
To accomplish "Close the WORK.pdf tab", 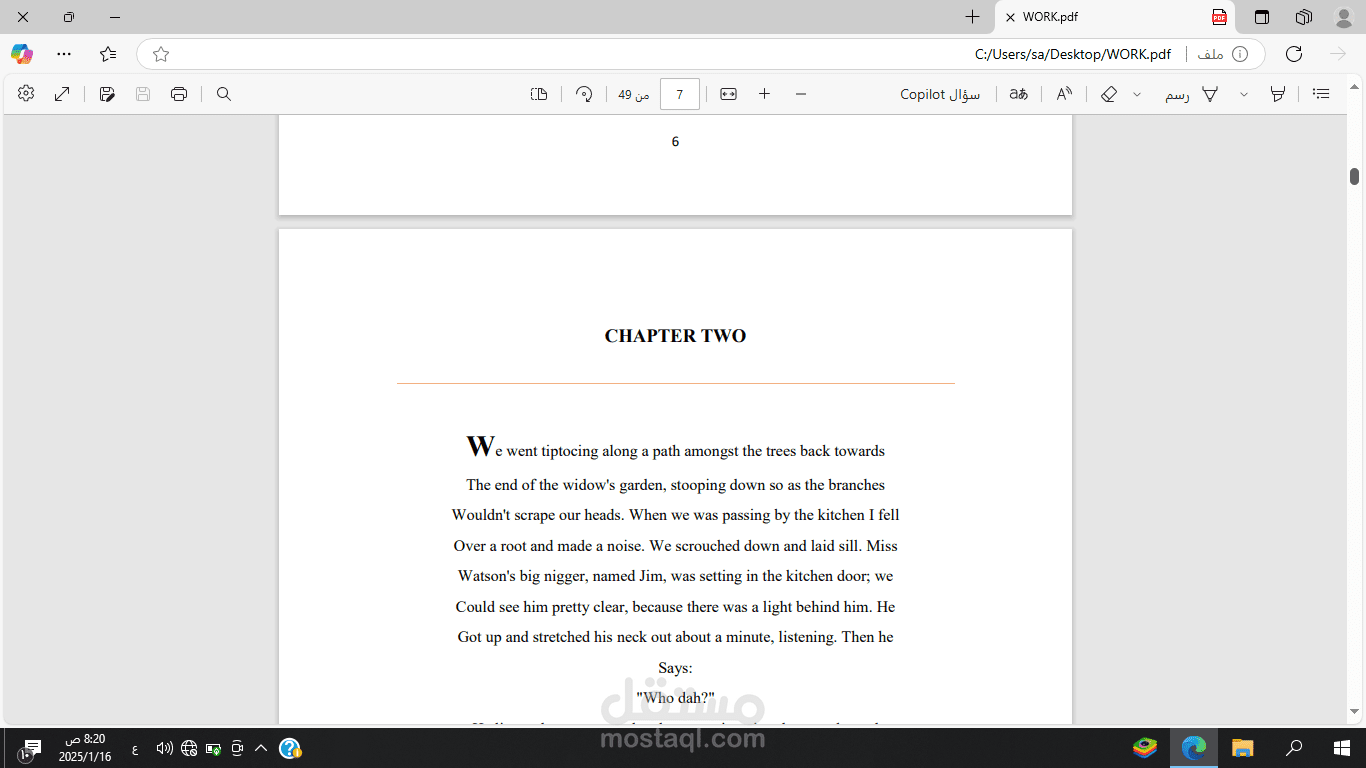I will [1010, 17].
